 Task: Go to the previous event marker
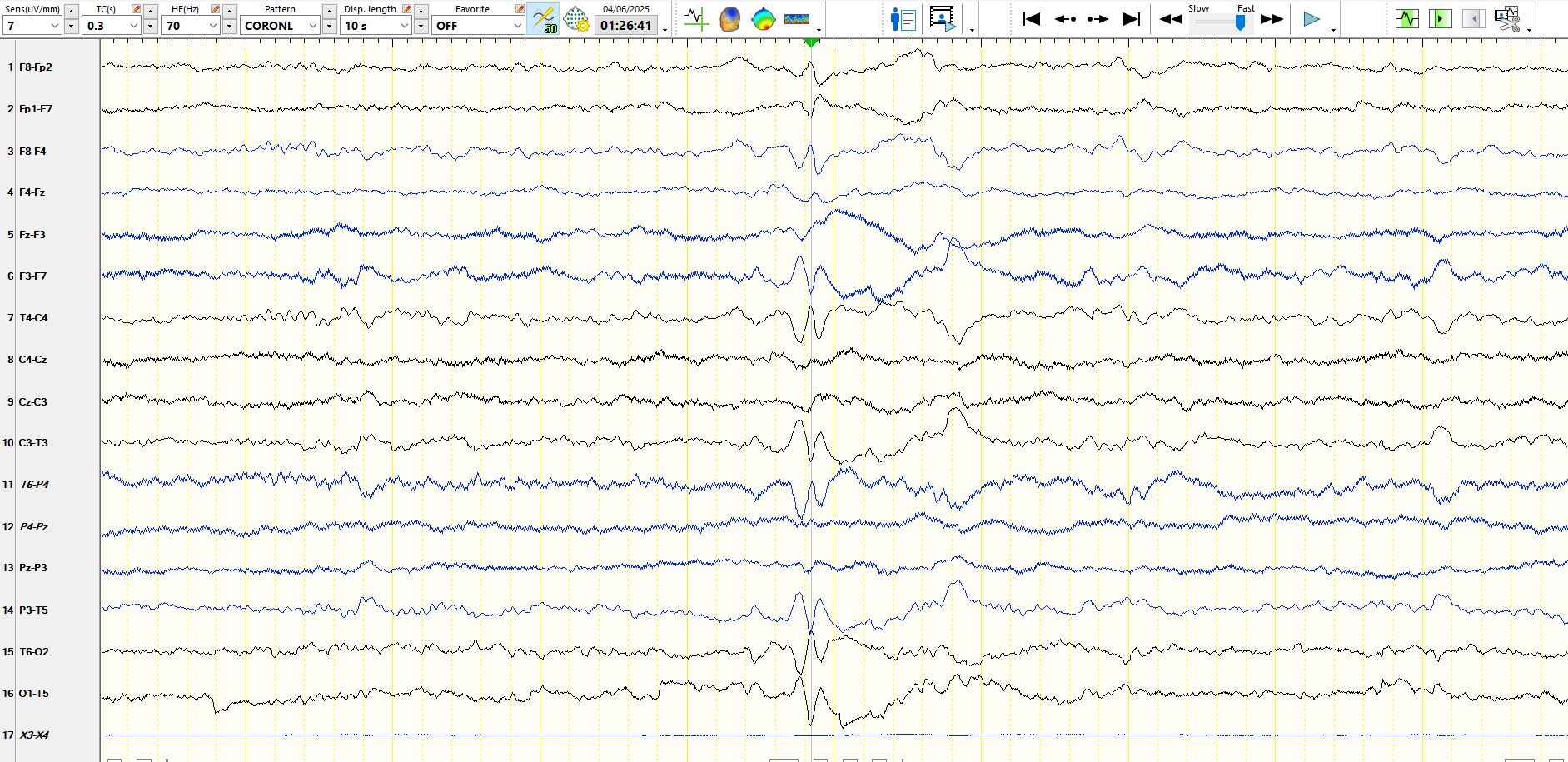click(1065, 19)
